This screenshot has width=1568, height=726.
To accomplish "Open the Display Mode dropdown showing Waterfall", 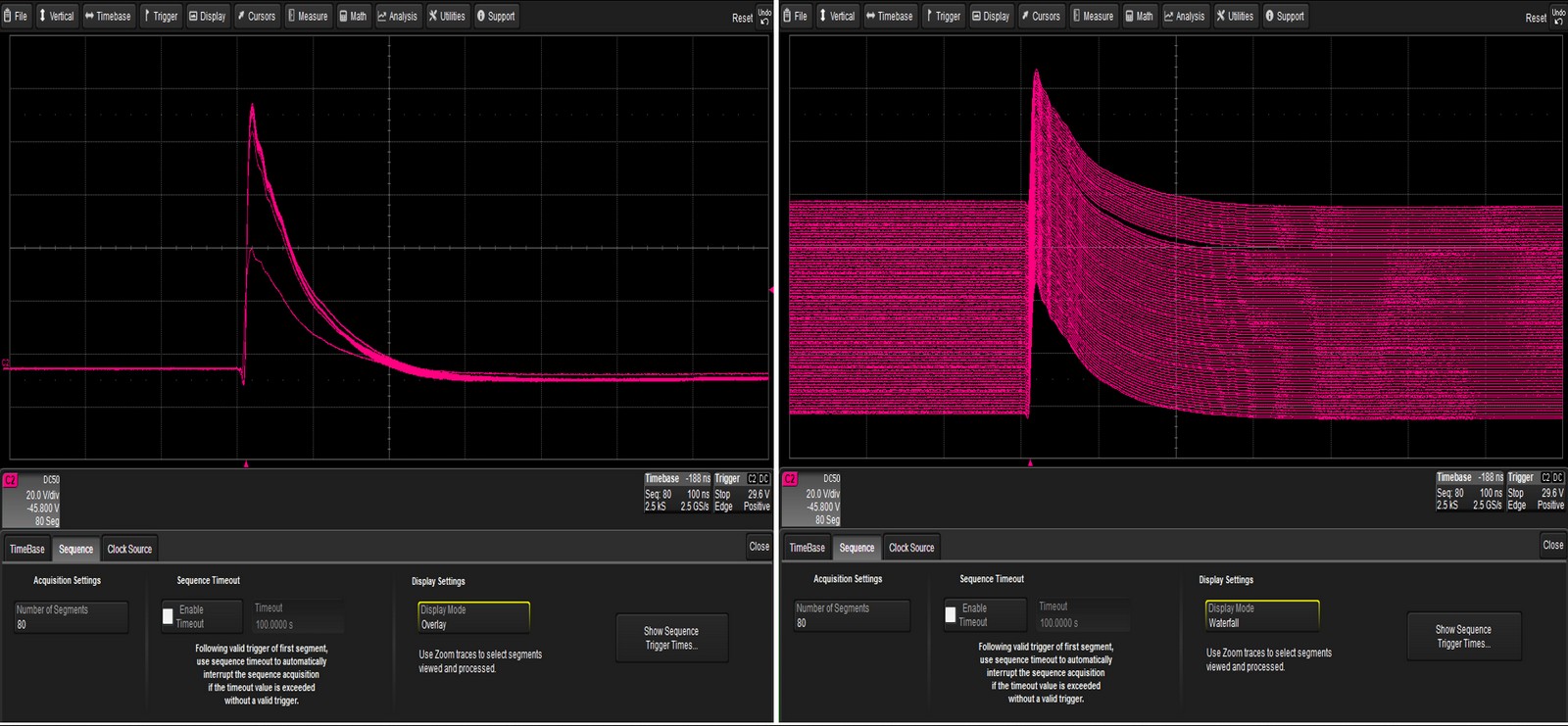I will pyautogui.click(x=1263, y=615).
